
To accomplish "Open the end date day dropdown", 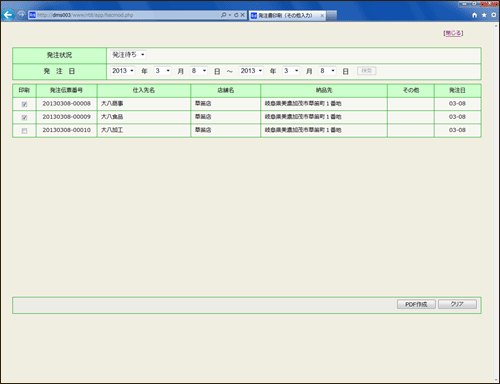I will tap(327, 71).
